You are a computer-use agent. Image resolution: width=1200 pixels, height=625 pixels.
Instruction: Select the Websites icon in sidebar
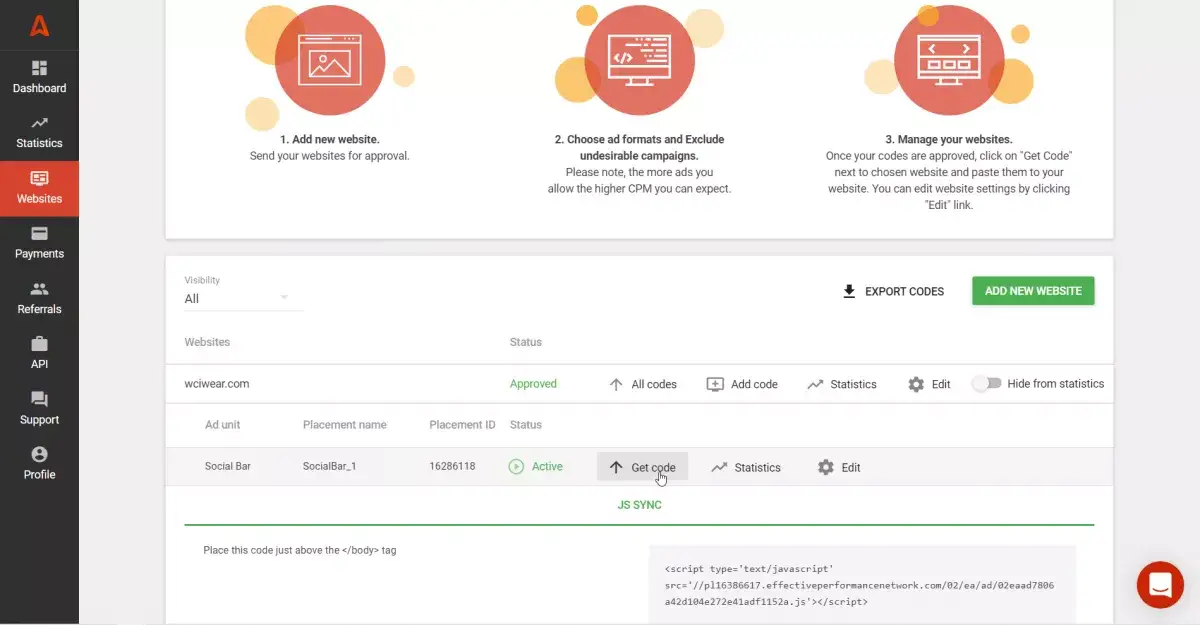point(39,179)
